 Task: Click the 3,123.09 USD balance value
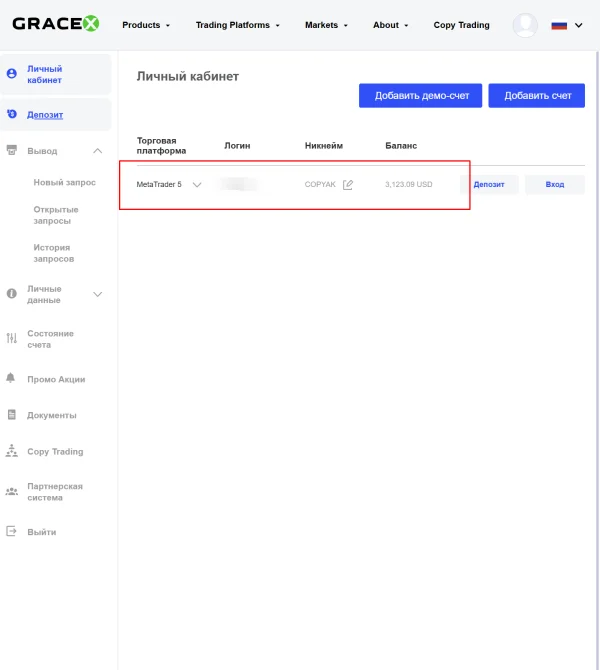(x=409, y=185)
